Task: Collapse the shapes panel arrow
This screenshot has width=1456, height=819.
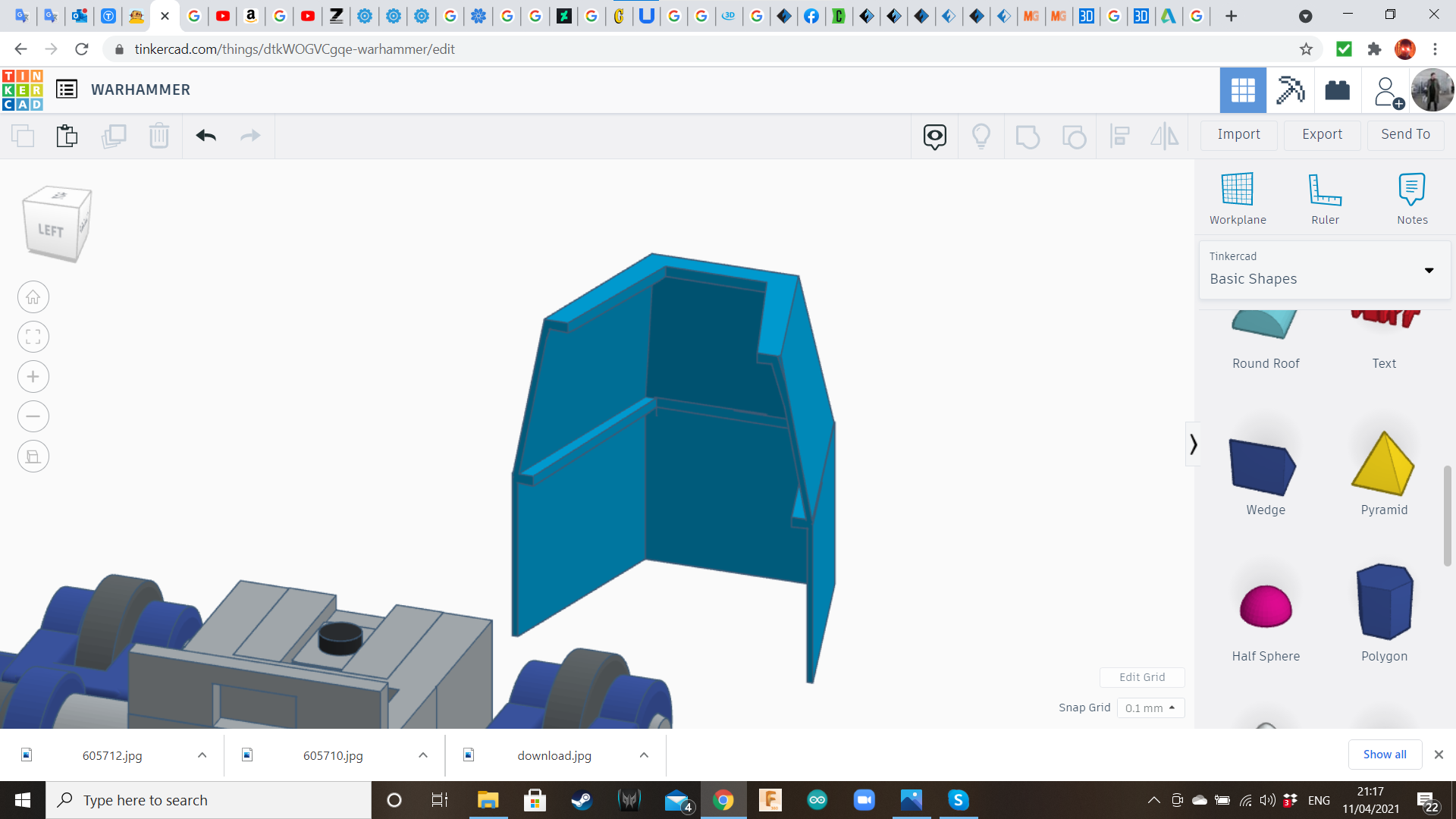Action: (1193, 444)
